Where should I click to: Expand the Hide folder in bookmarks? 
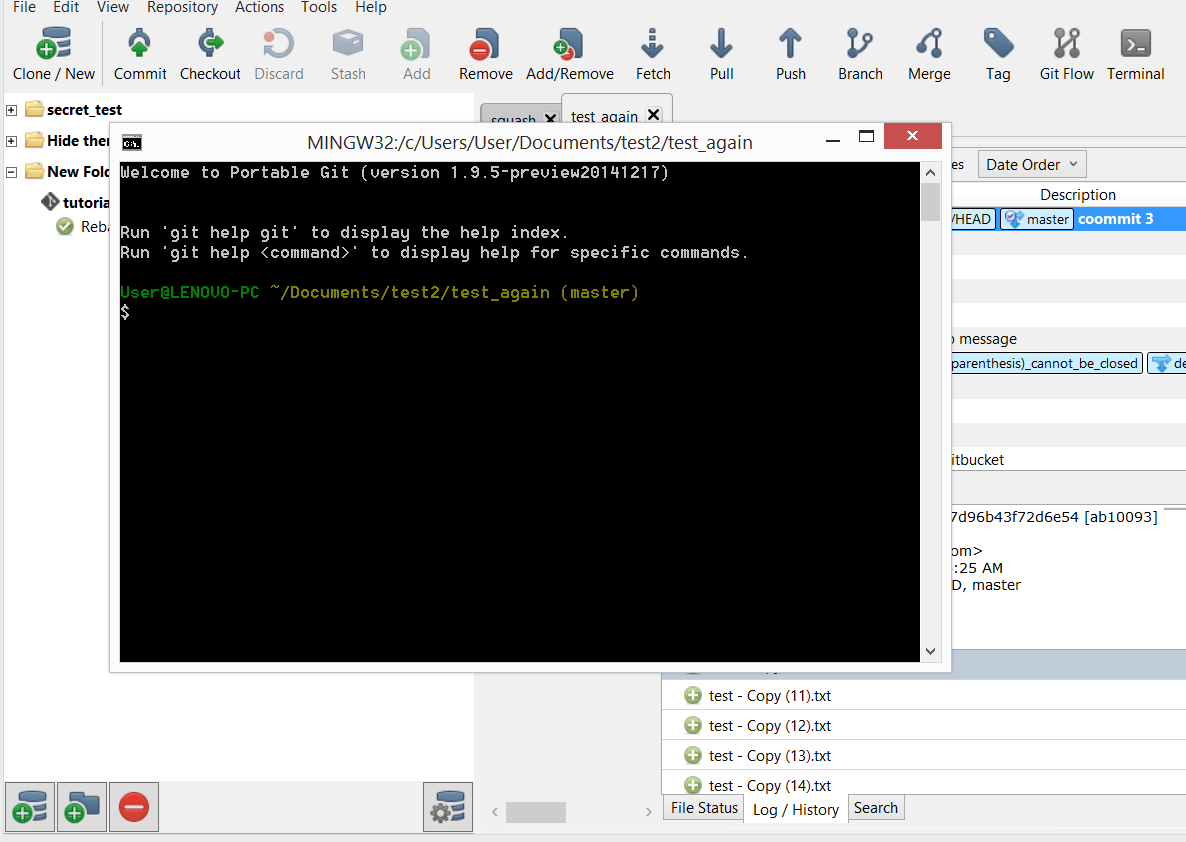(11, 141)
